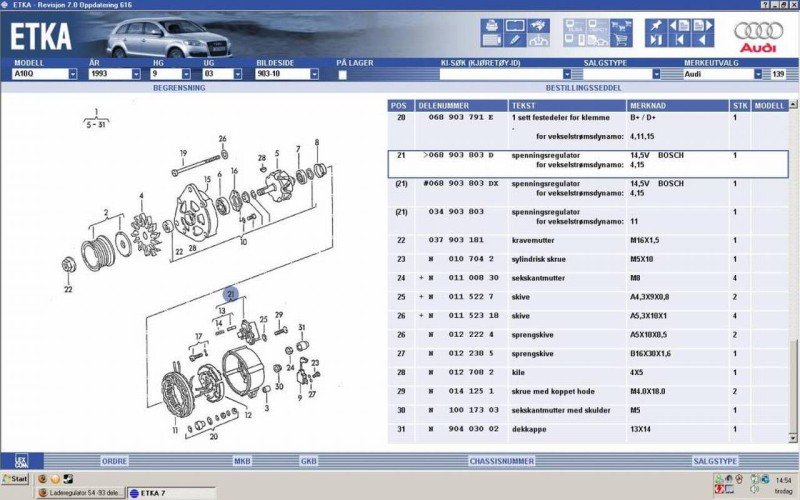
Task: Select the BEGRENSNING tab
Action: tap(179, 88)
